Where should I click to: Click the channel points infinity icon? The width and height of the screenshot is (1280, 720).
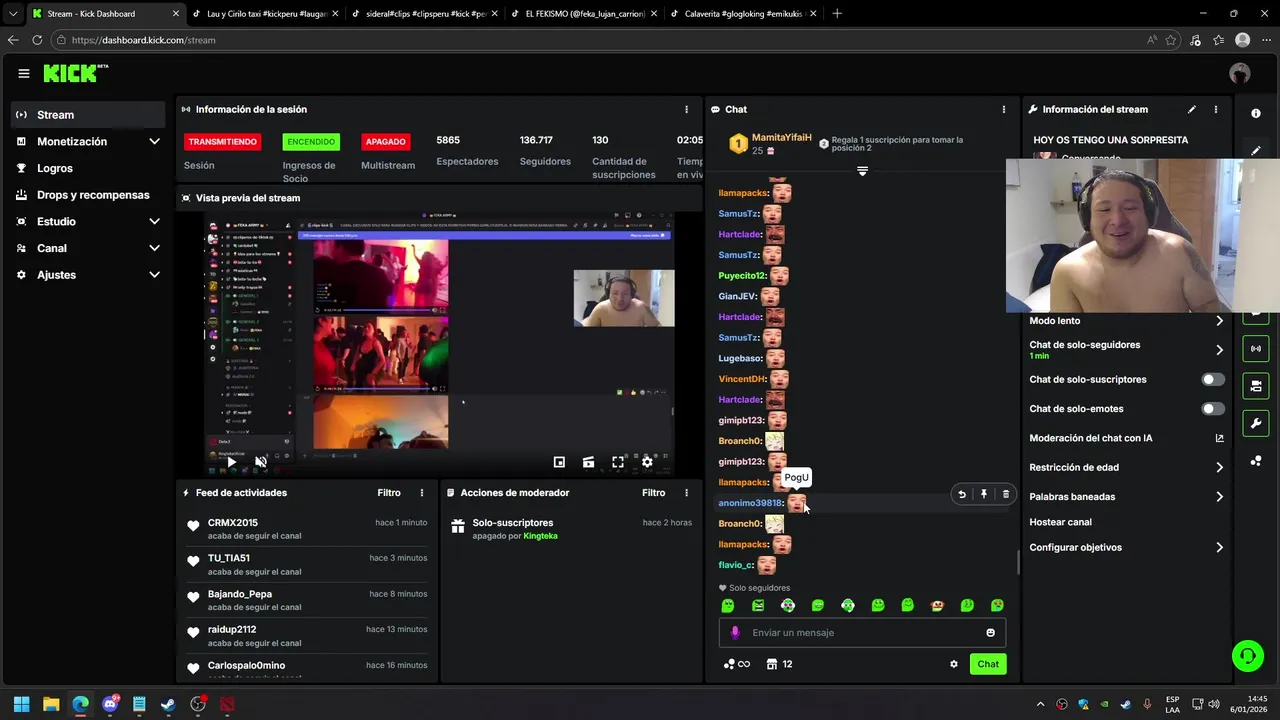pyautogui.click(x=736, y=664)
